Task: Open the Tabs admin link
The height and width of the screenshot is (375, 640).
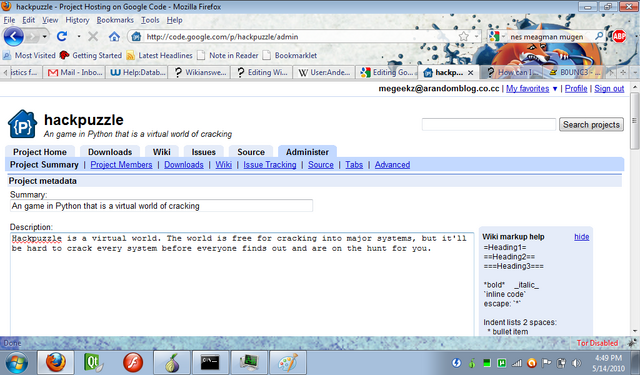Action: tap(354, 165)
